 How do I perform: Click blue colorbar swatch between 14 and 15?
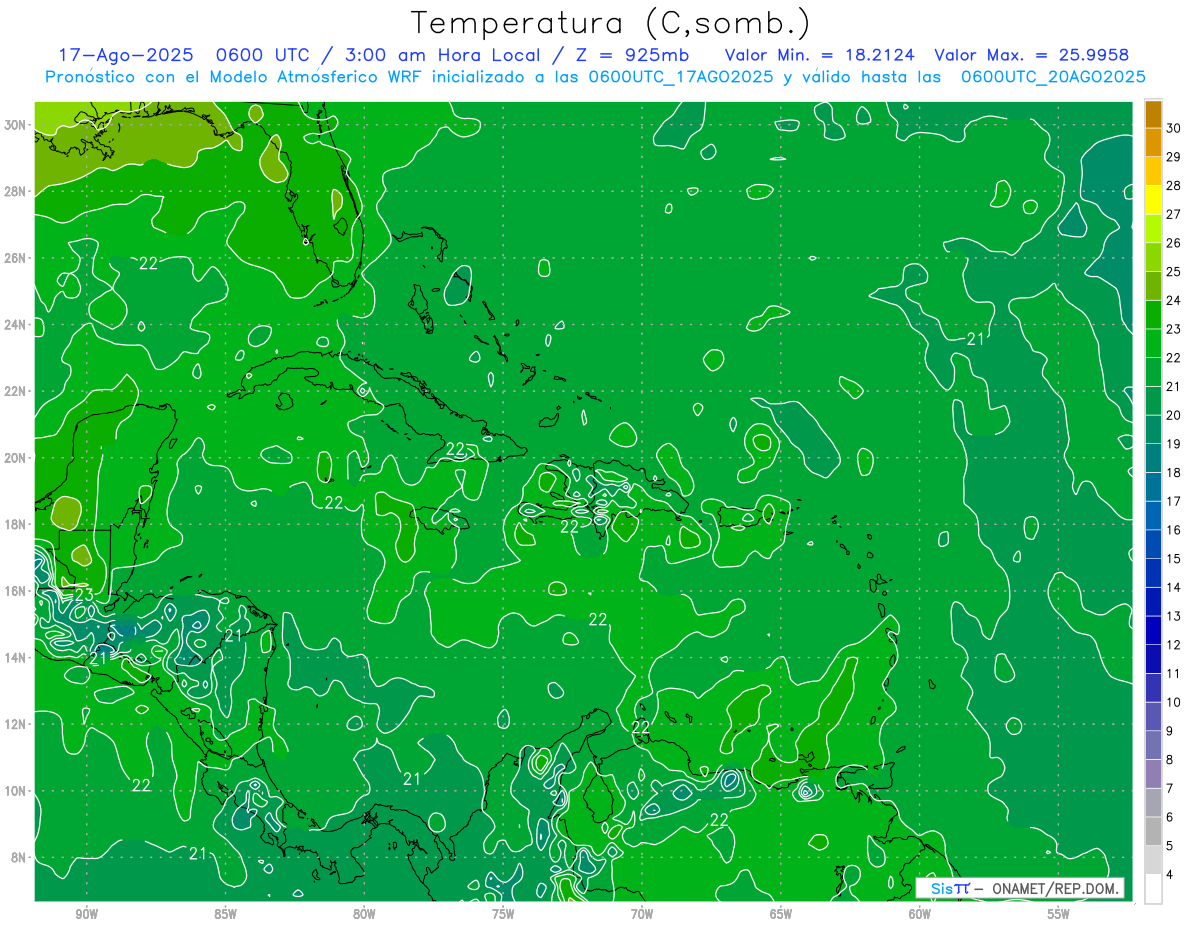pos(1153,573)
